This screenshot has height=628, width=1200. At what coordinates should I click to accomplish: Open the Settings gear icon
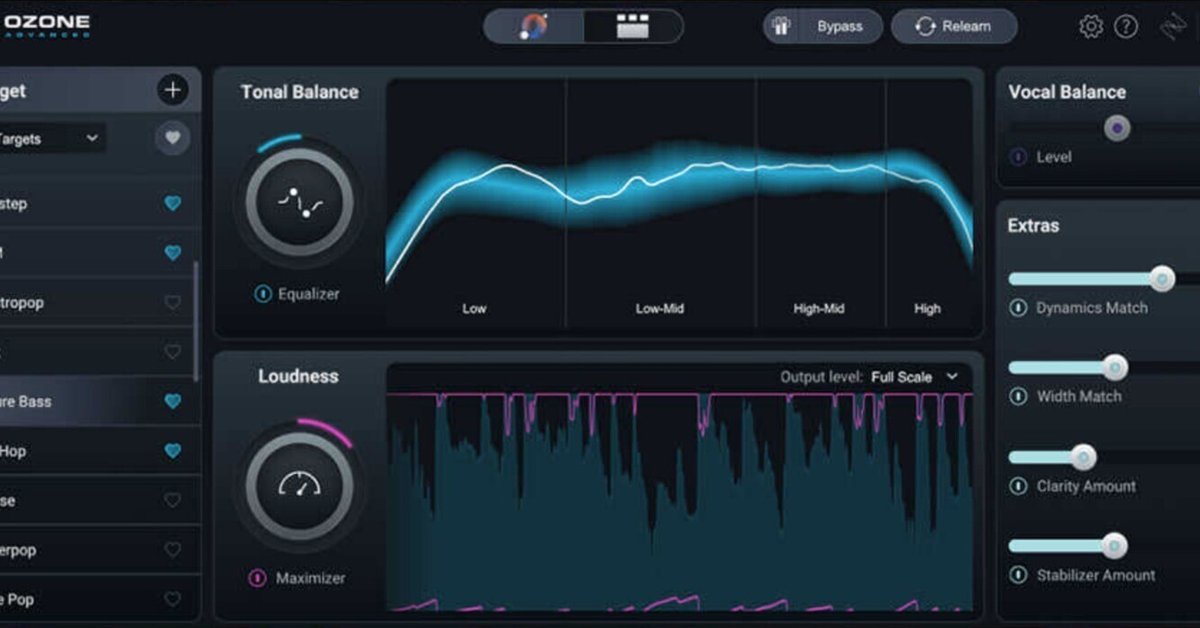1091,27
